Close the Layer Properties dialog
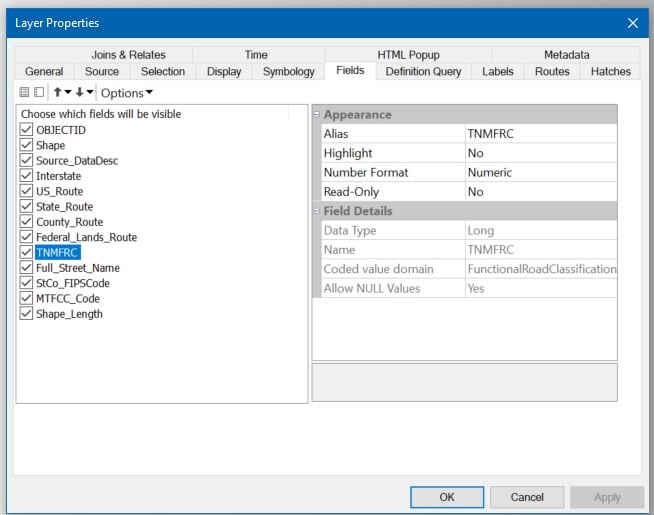654x515 pixels. pos(632,23)
